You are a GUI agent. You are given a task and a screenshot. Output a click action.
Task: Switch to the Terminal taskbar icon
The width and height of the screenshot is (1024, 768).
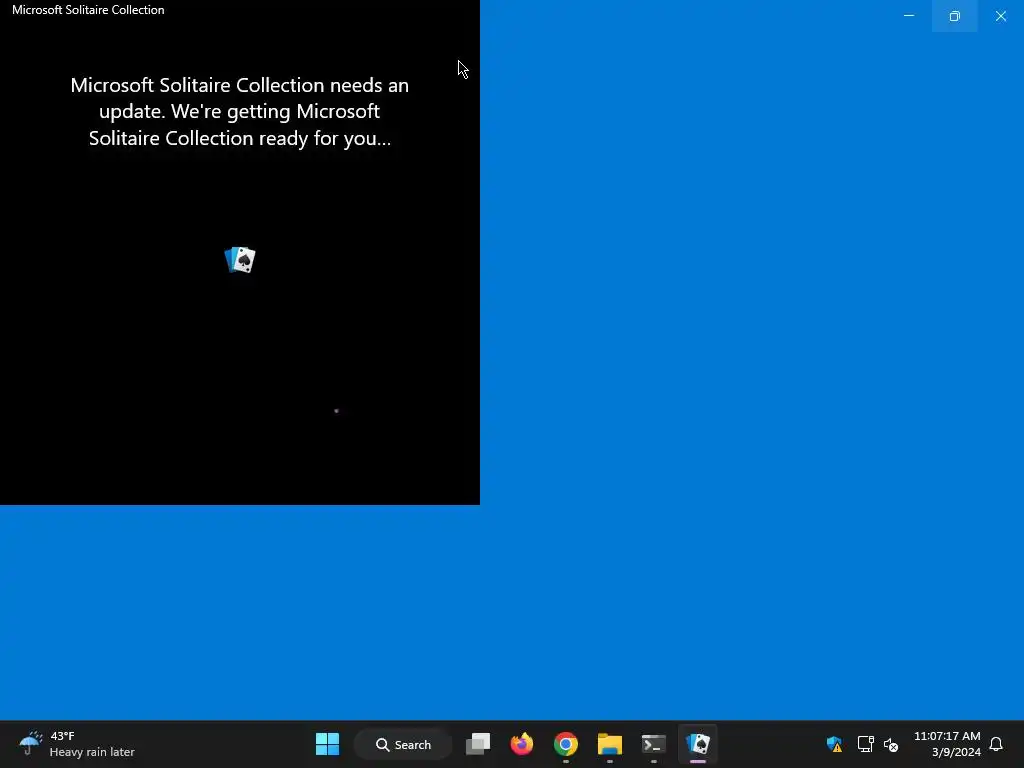[654, 744]
